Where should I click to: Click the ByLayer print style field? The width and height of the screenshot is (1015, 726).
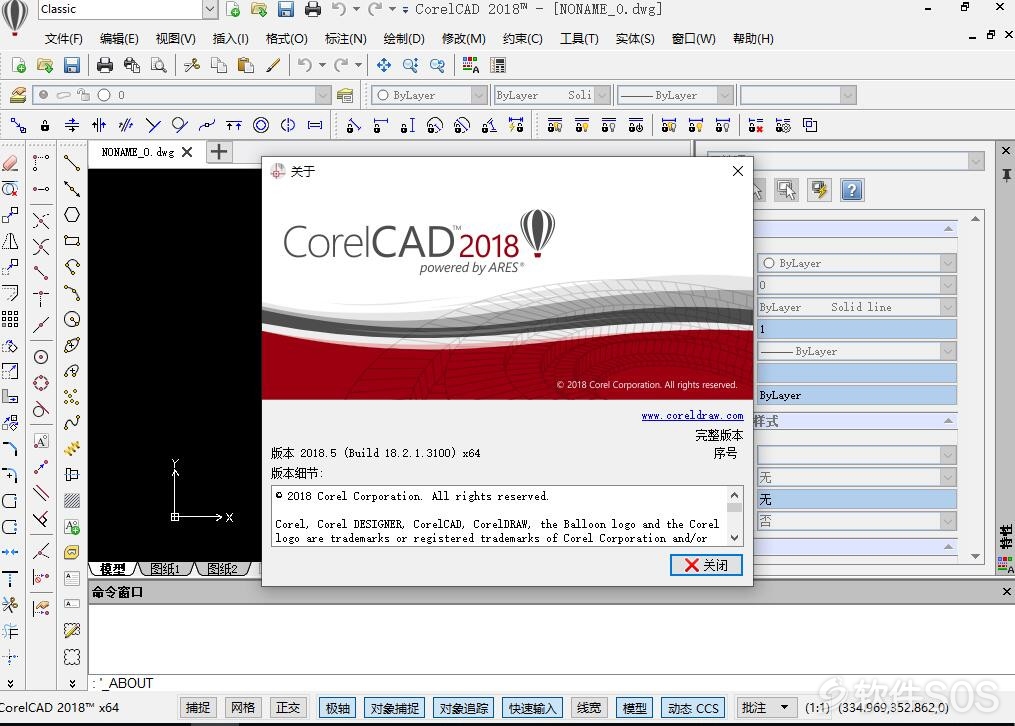click(x=856, y=395)
